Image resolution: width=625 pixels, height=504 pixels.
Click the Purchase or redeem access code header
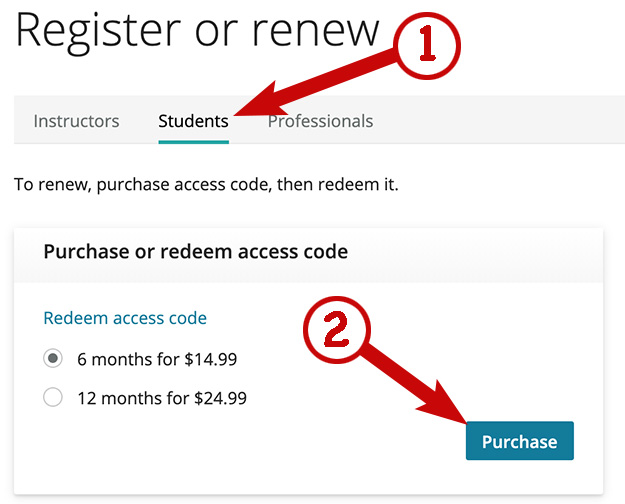click(196, 252)
